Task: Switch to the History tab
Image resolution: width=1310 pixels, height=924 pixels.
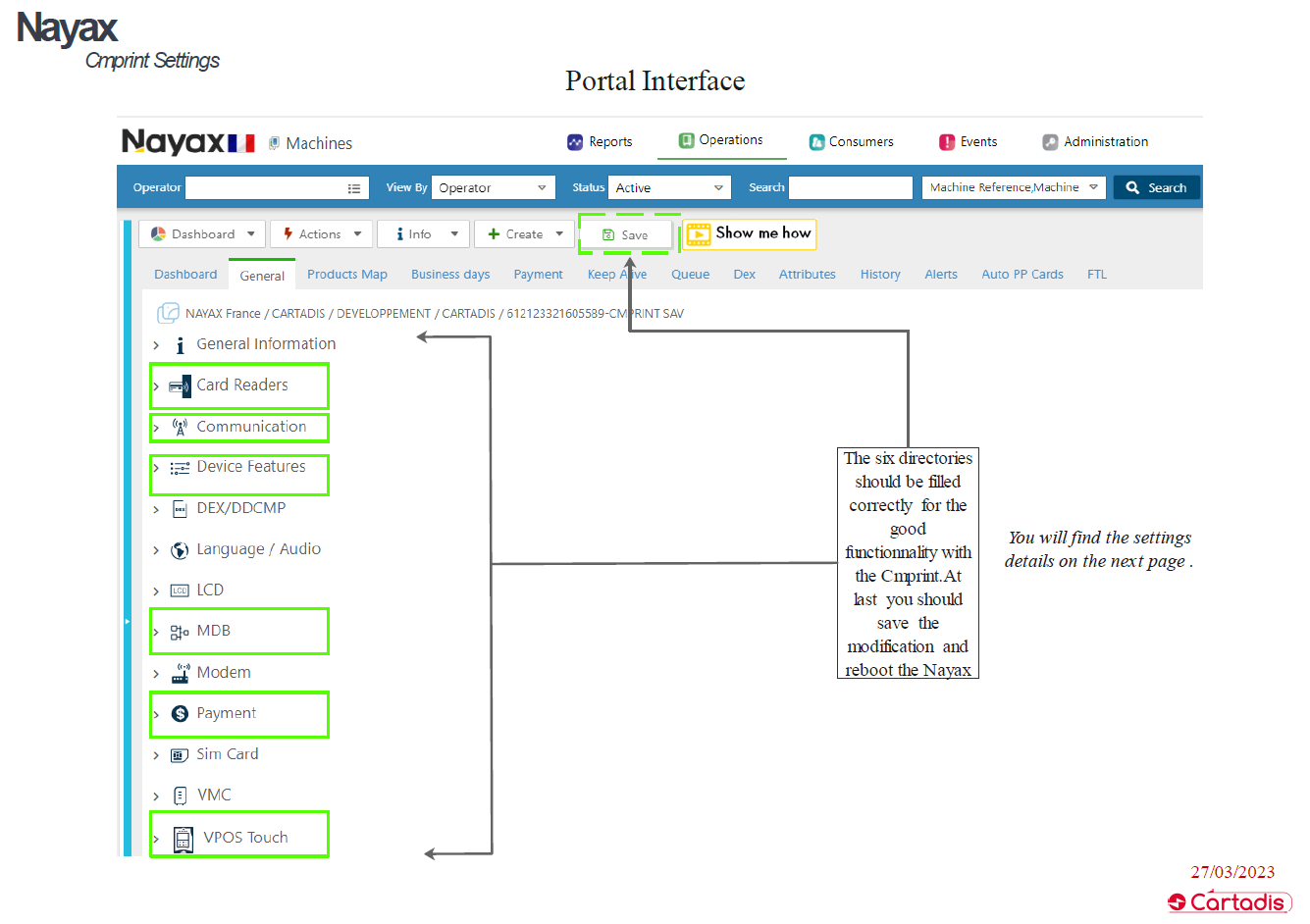Action: [x=880, y=275]
